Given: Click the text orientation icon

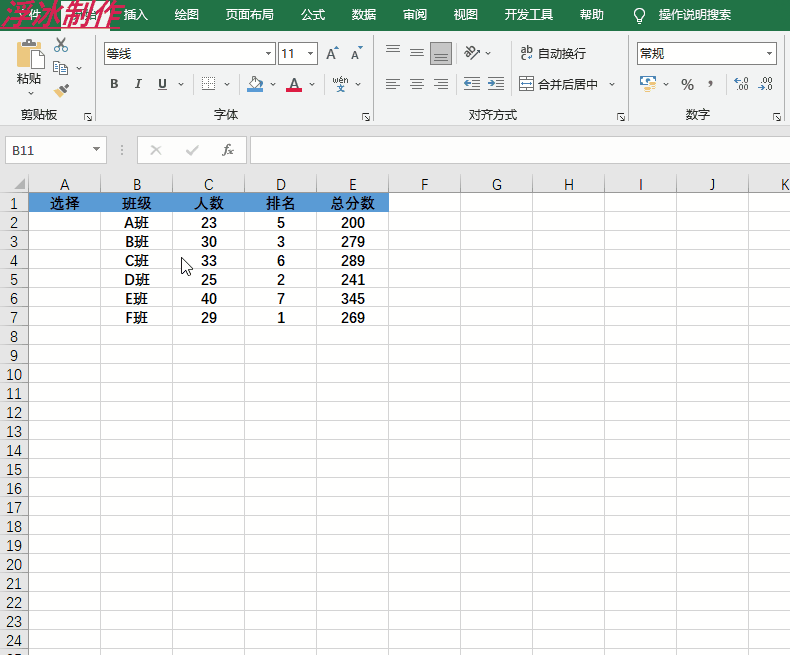Looking at the screenshot, I should tap(472, 53).
